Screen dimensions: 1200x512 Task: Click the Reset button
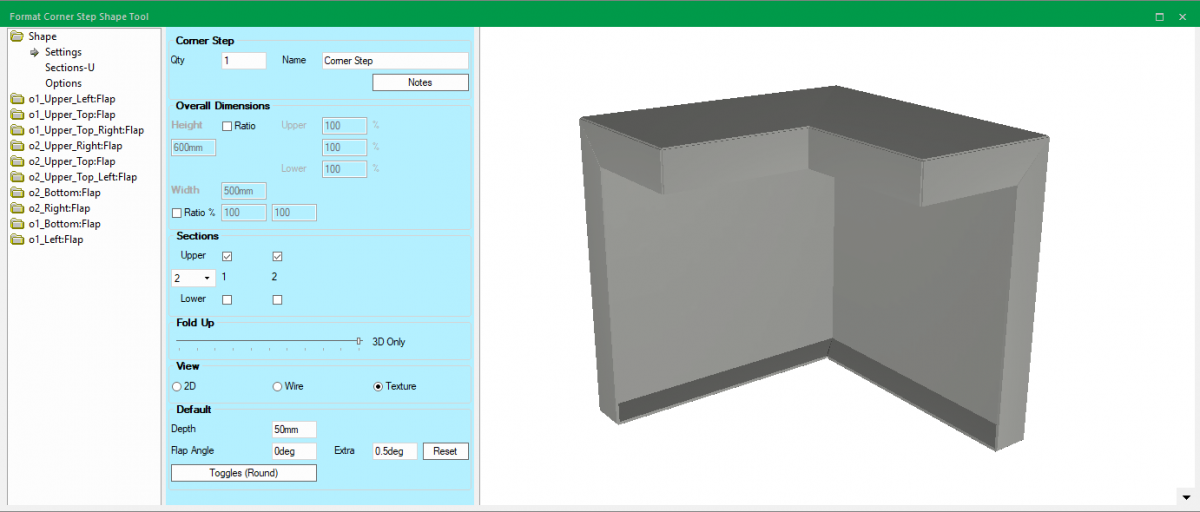point(445,451)
